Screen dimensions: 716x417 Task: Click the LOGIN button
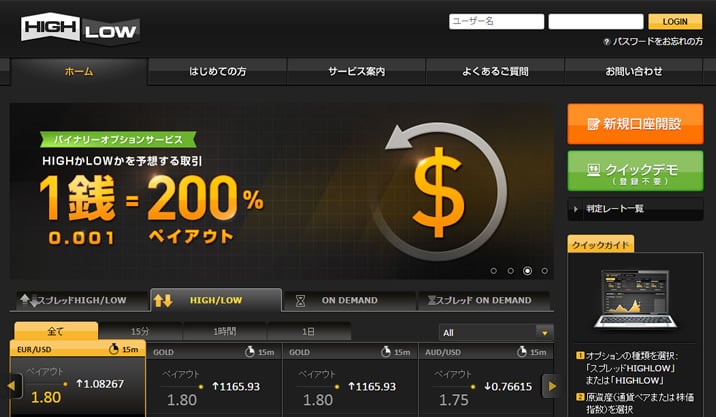pyautogui.click(x=675, y=21)
